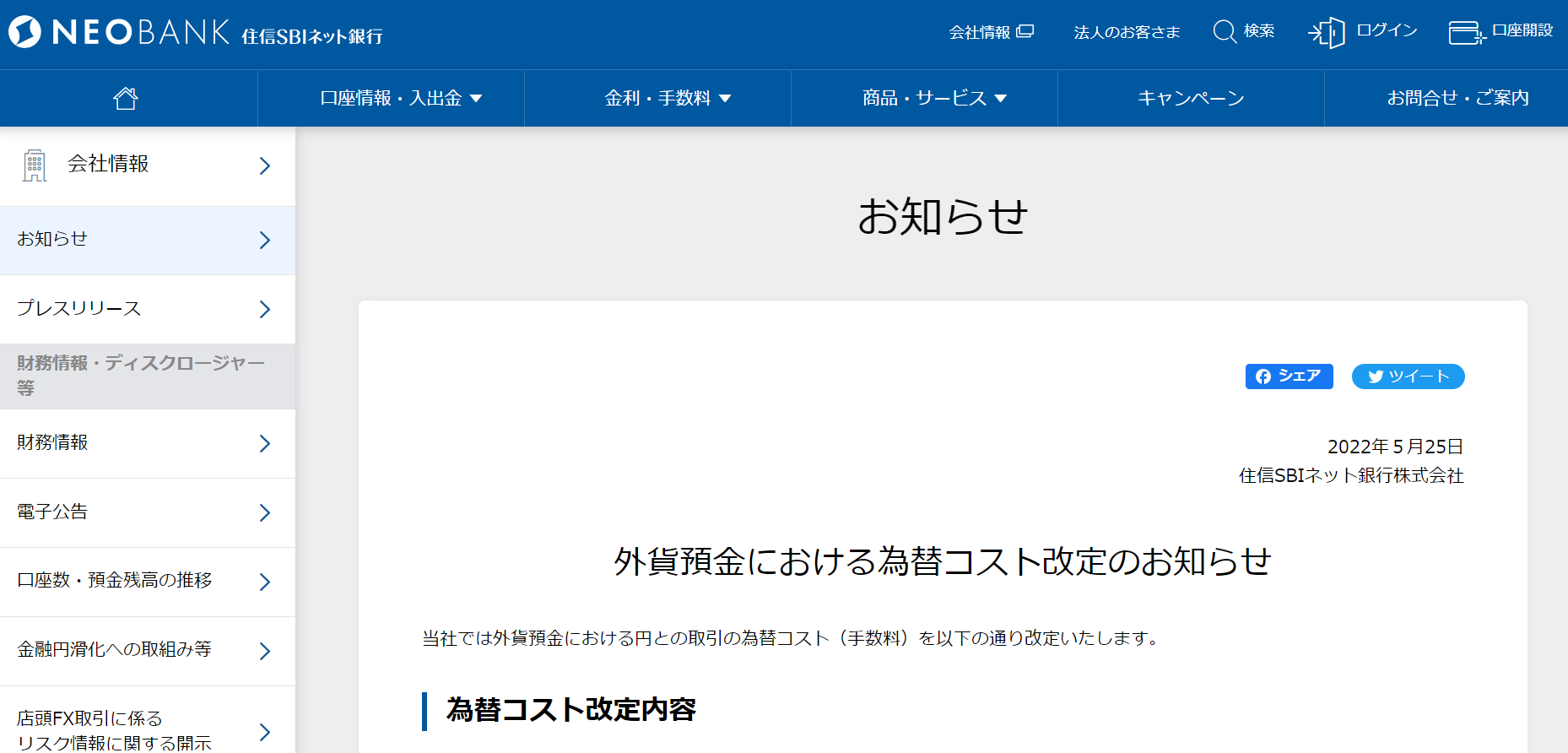
Task: Open 口座数・預金残高の推移 sidebar entry
Action: (147, 581)
